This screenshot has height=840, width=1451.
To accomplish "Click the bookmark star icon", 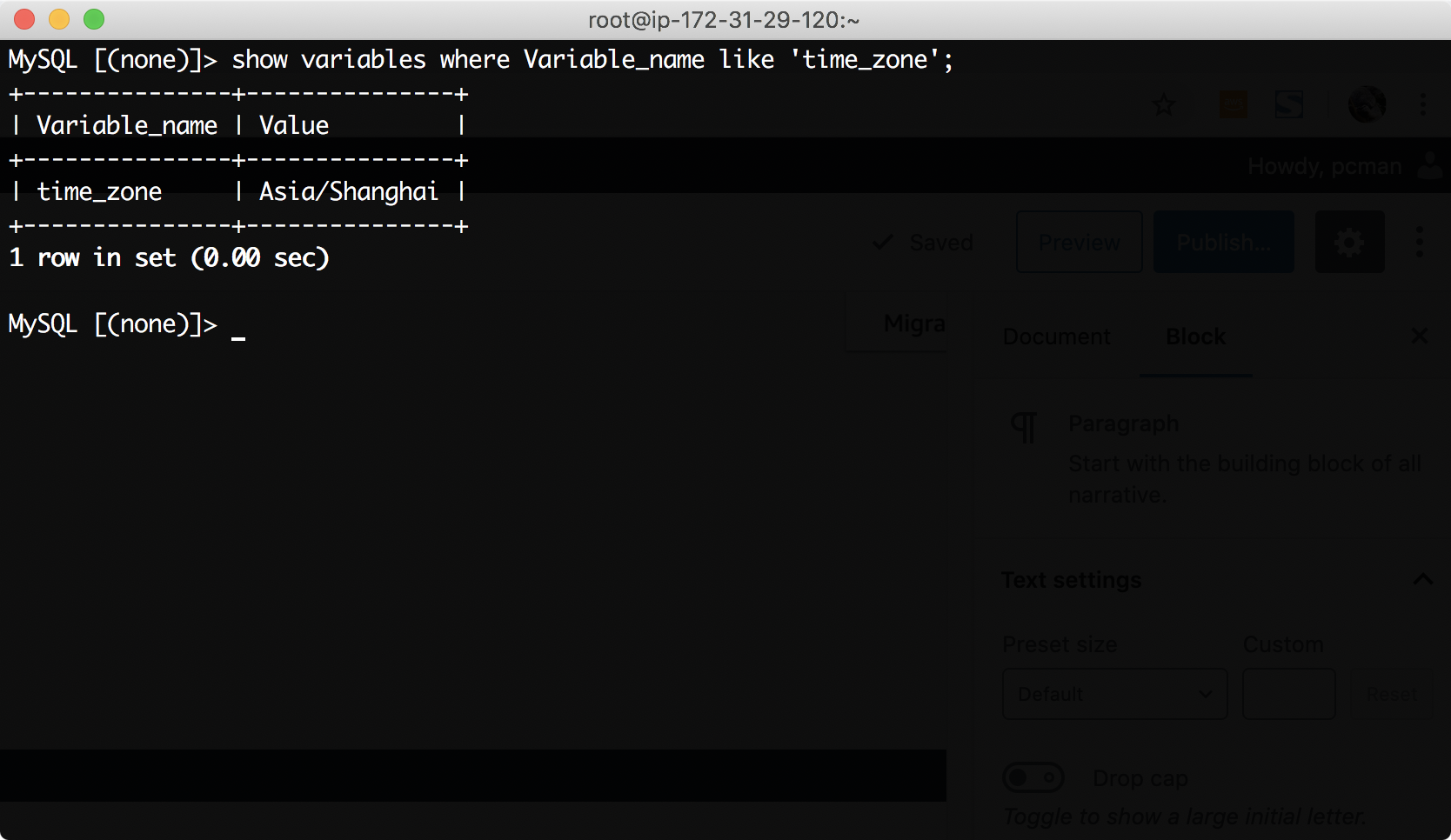I will 1163,106.
